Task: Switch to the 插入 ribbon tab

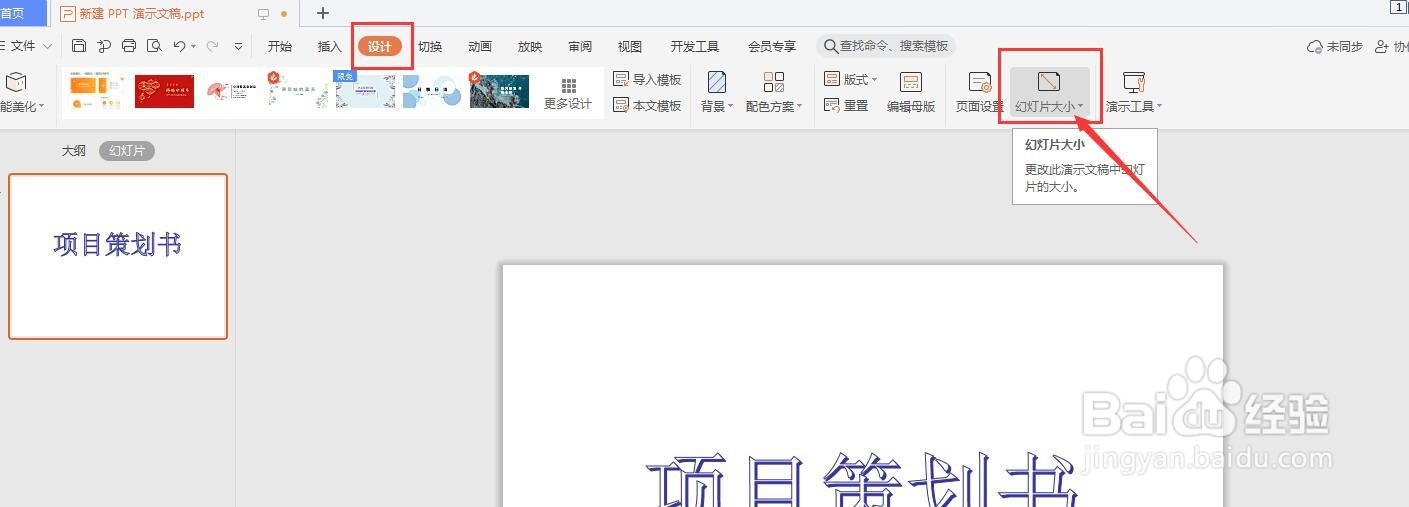Action: [330, 46]
